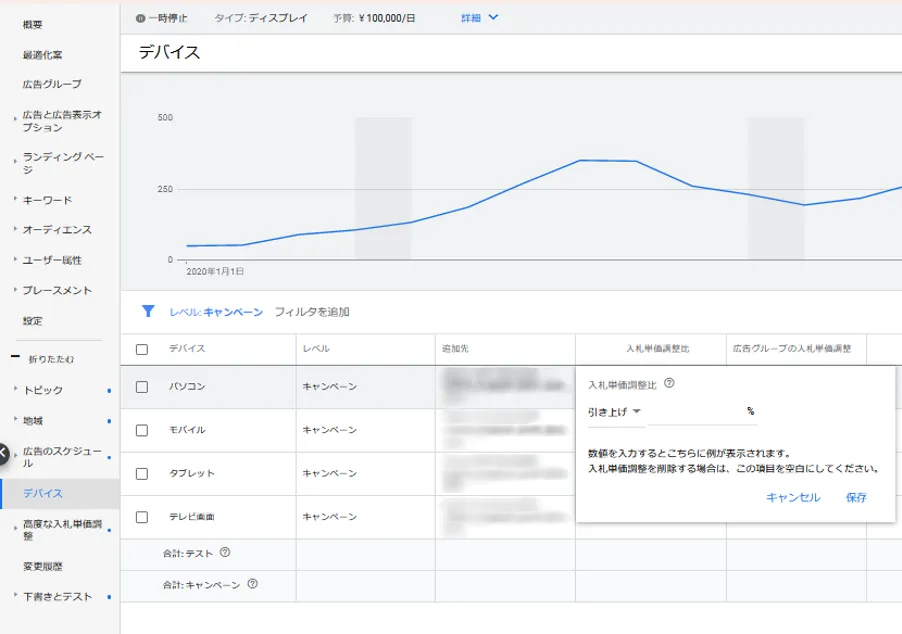Toggle the select-all checkbox in table header
This screenshot has width=902, height=634.
[142, 349]
